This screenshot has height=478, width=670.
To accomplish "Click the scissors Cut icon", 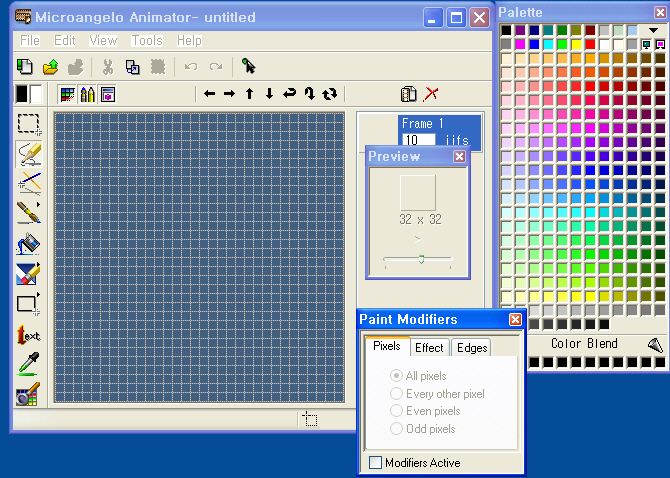I will (x=108, y=67).
